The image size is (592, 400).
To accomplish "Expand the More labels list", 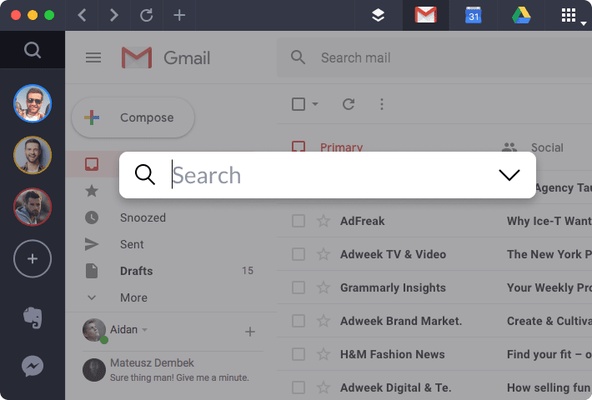I will pos(134,298).
